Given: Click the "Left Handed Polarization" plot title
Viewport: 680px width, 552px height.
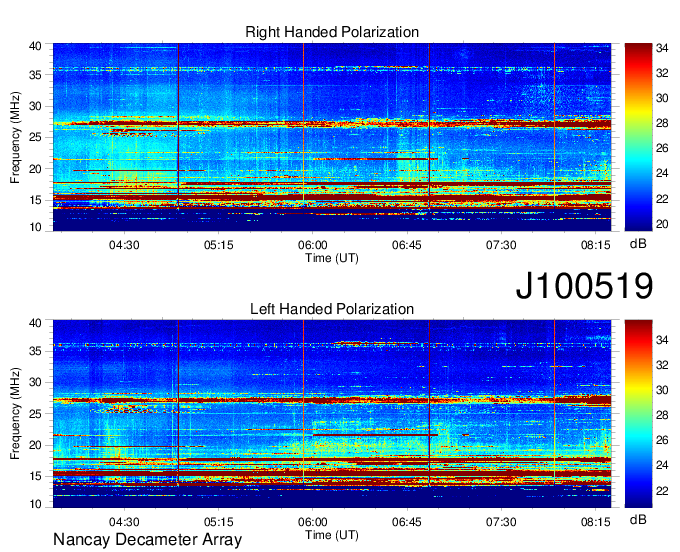Looking at the screenshot, I should [332, 309].
